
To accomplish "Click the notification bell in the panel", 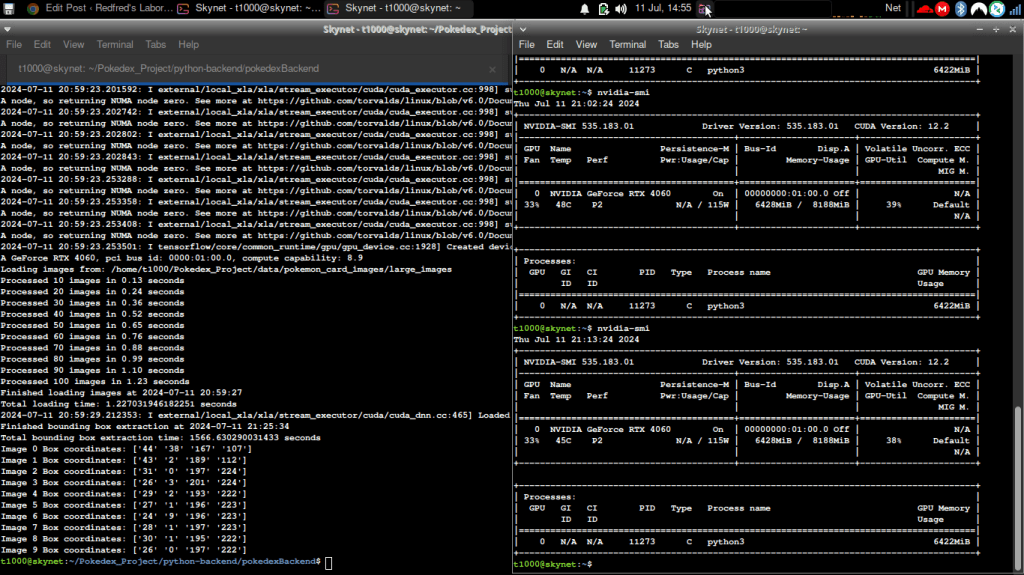I will pyautogui.click(x=585, y=8).
